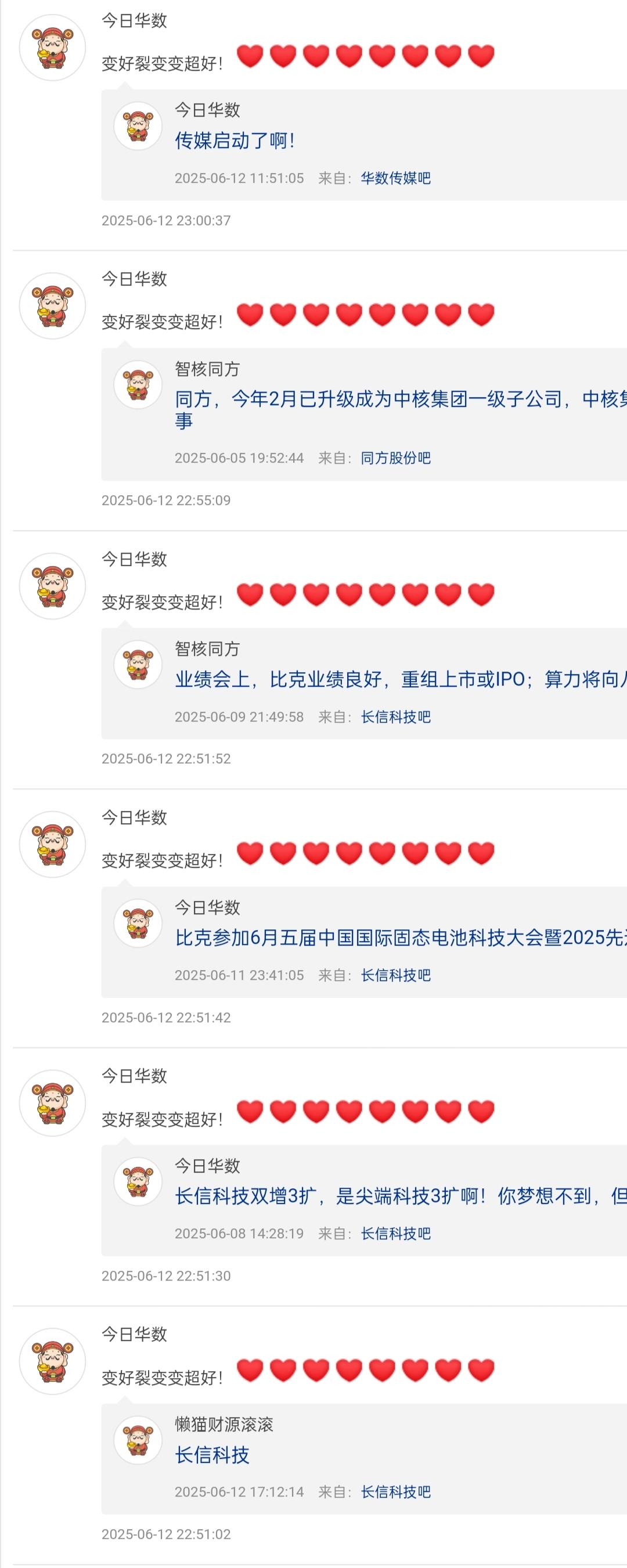Open post 业绩会上,比克业绩良好

(401, 679)
